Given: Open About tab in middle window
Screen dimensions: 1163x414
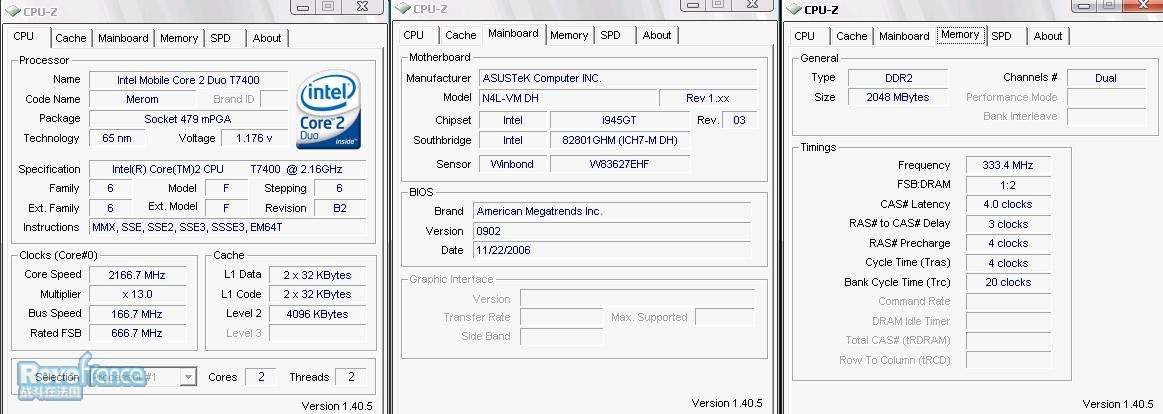Looking at the screenshot, I should pyautogui.click(x=657, y=35).
